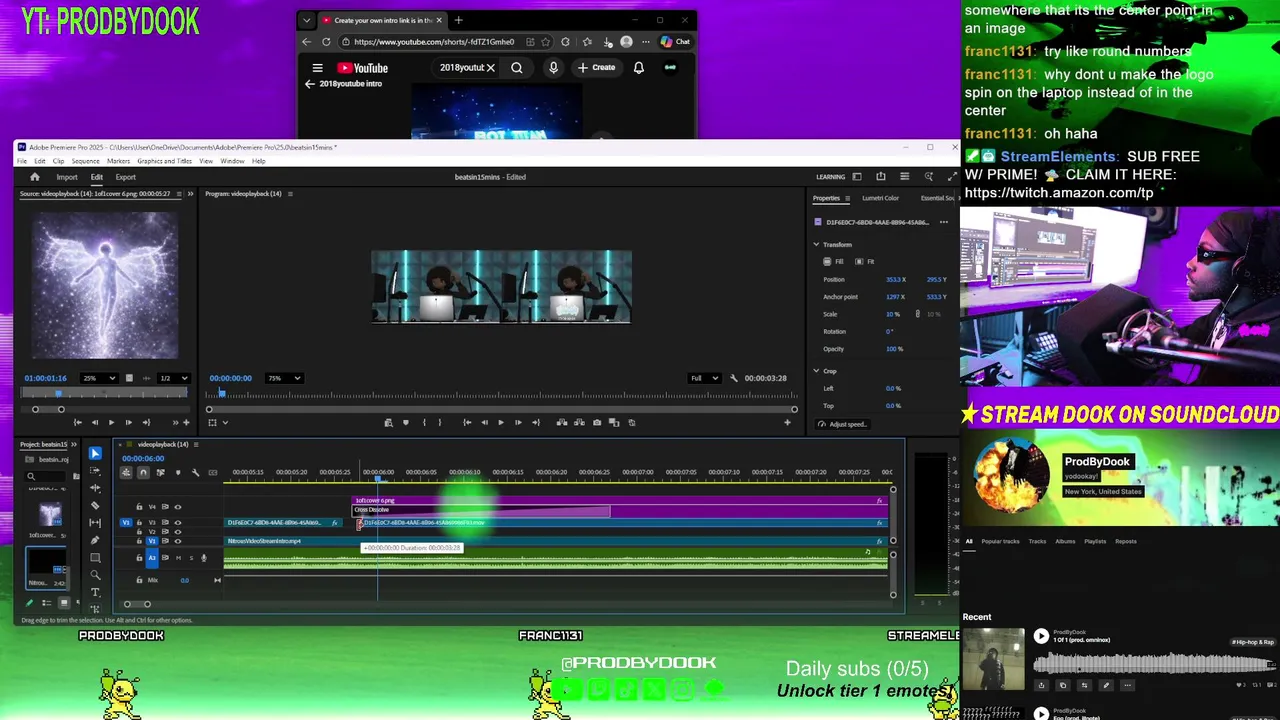This screenshot has height=720, width=1280.
Task: Switch to Lumetri Color tab
Action: pyautogui.click(x=881, y=198)
